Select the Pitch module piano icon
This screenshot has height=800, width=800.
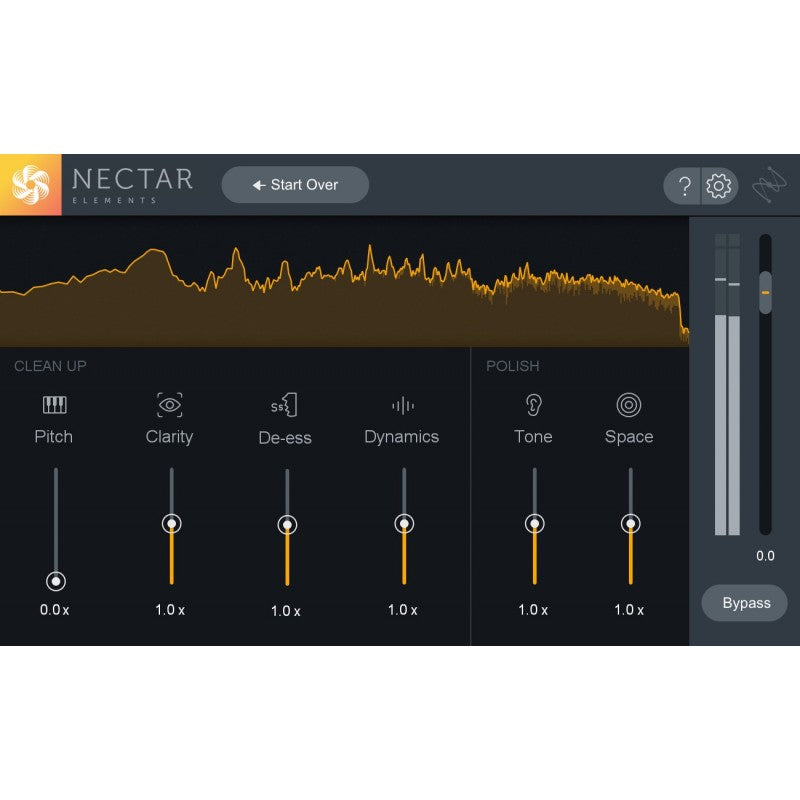(x=54, y=405)
